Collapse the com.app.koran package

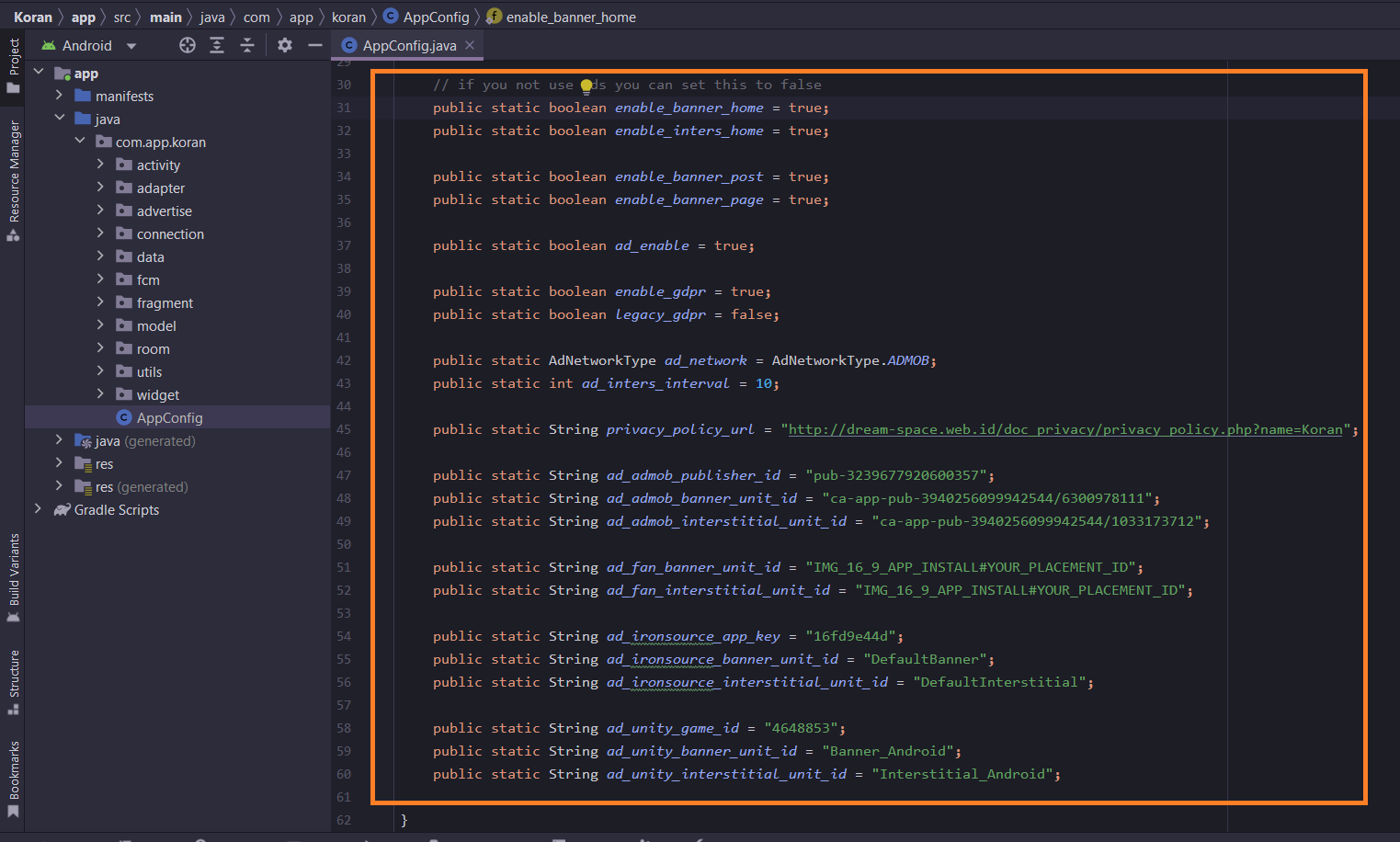tap(80, 142)
